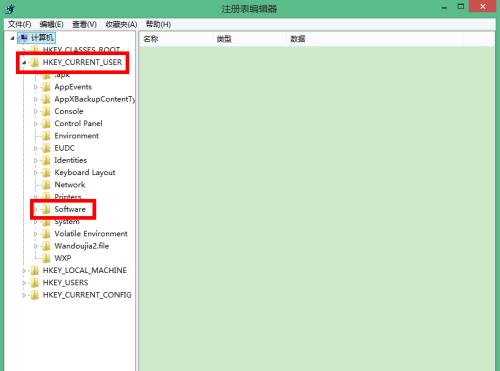Click the AppEvents folder icon
This screenshot has height=371, width=500.
(46, 87)
